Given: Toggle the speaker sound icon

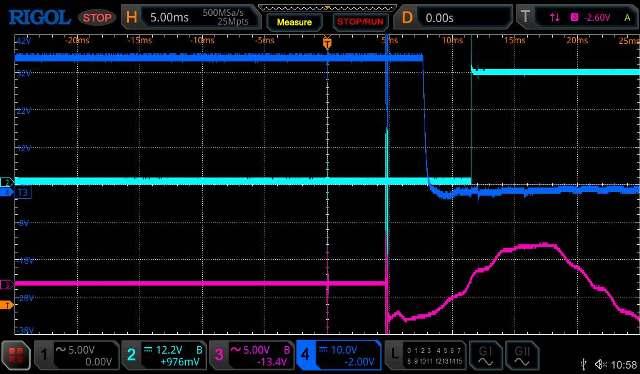Looking at the screenshot, I should [600, 364].
